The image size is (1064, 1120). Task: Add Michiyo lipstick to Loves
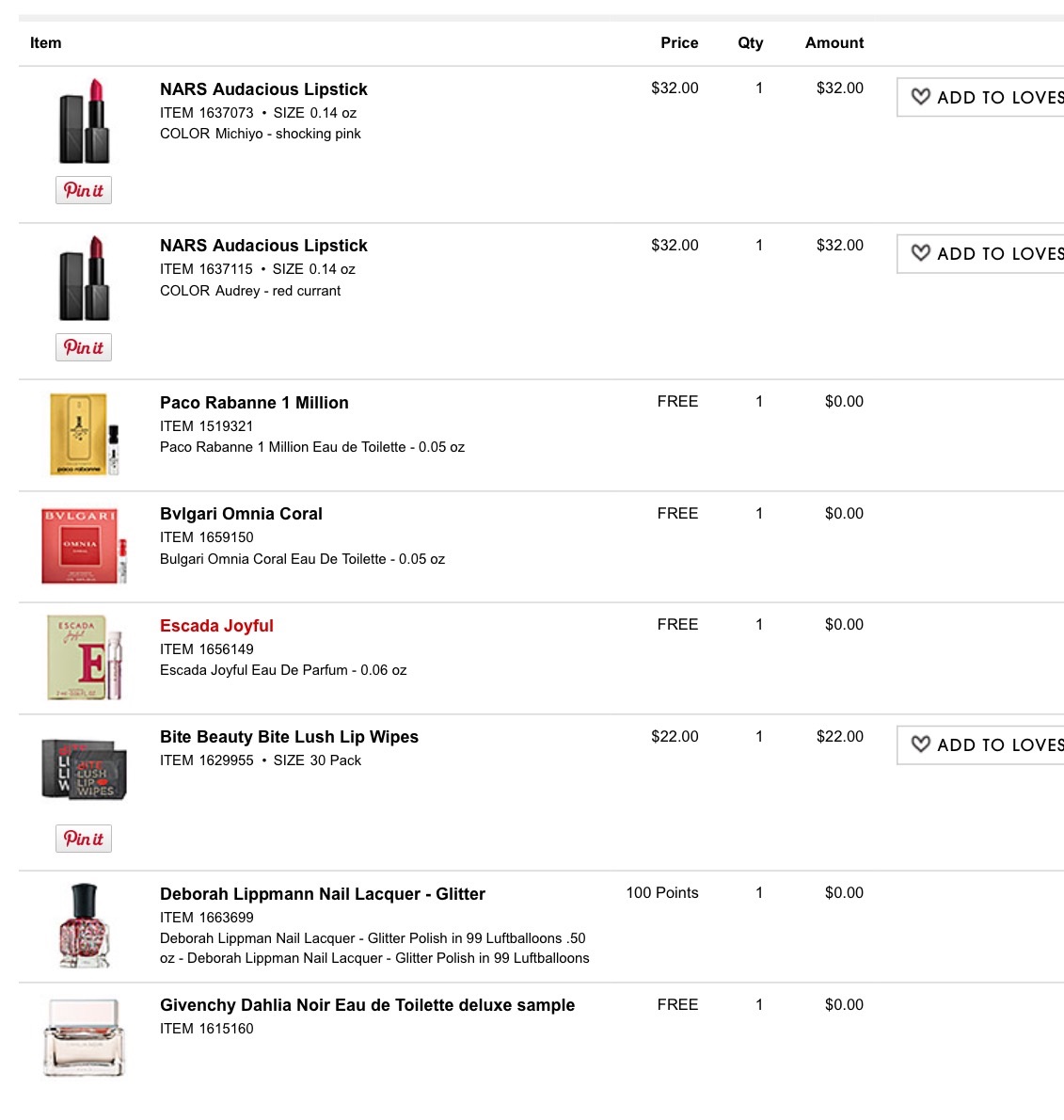pos(980,97)
